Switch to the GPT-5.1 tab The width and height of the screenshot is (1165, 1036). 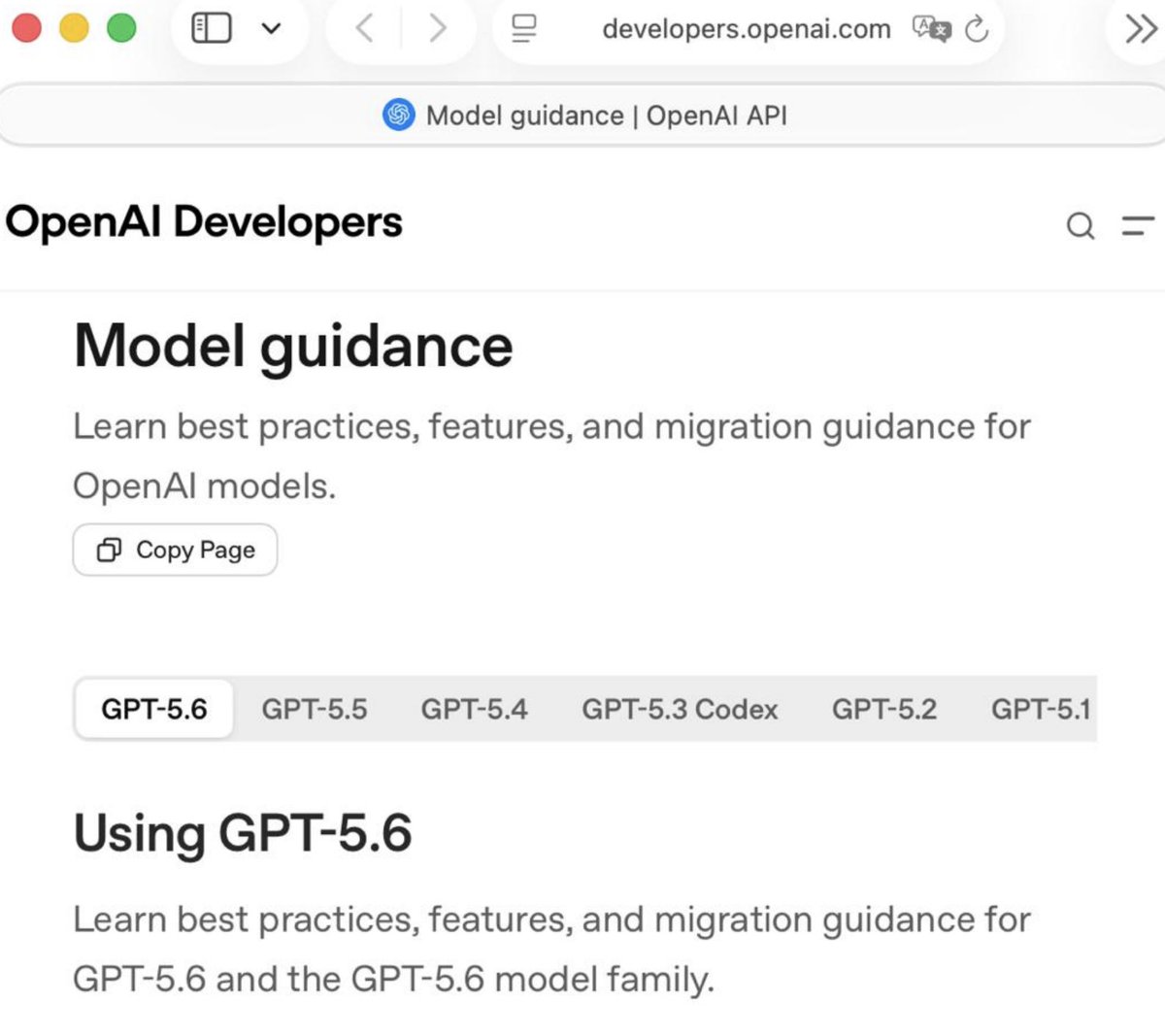point(1041,709)
